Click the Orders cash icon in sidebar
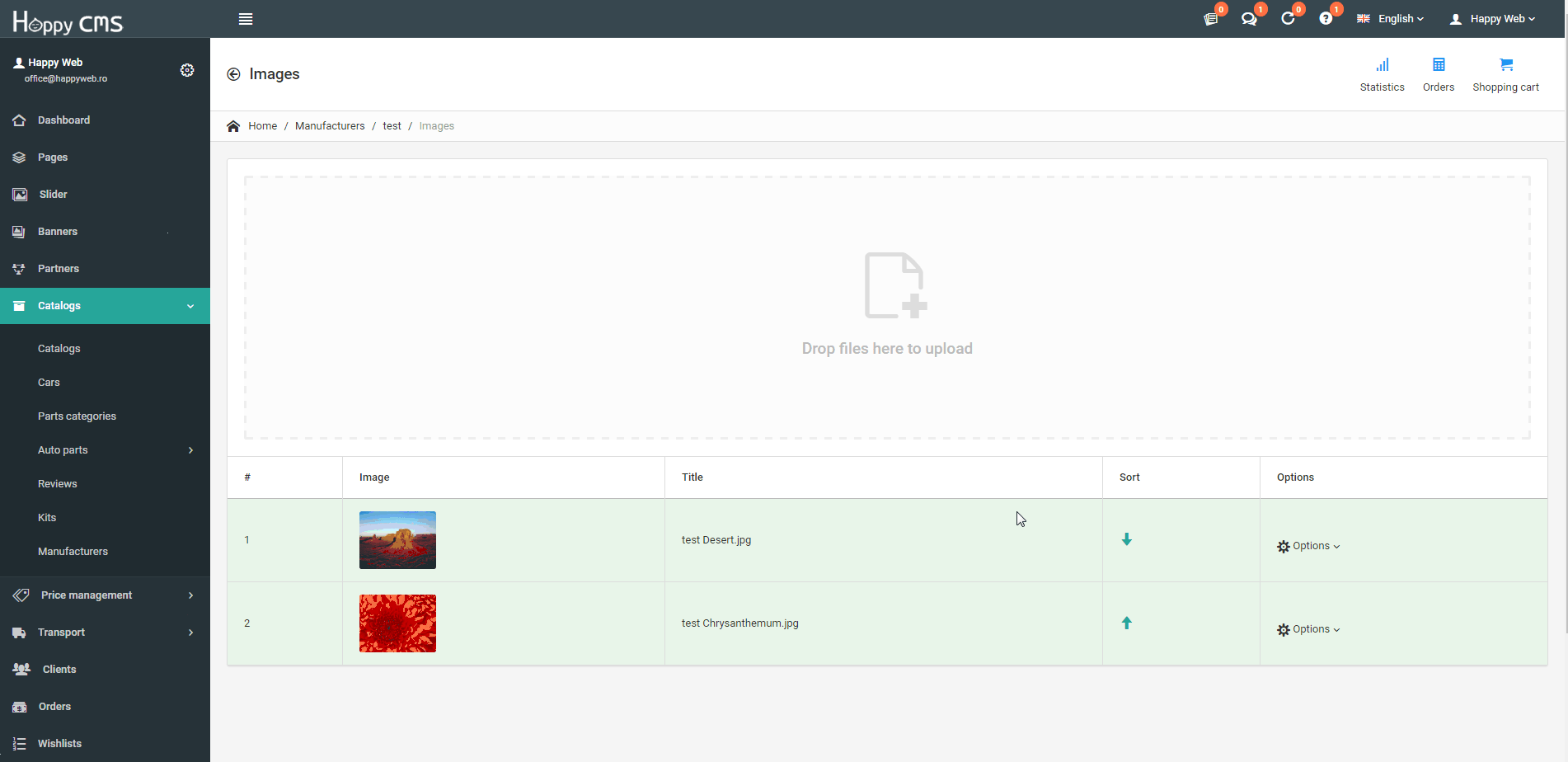Image resolution: width=1568 pixels, height=762 pixels. [x=20, y=707]
